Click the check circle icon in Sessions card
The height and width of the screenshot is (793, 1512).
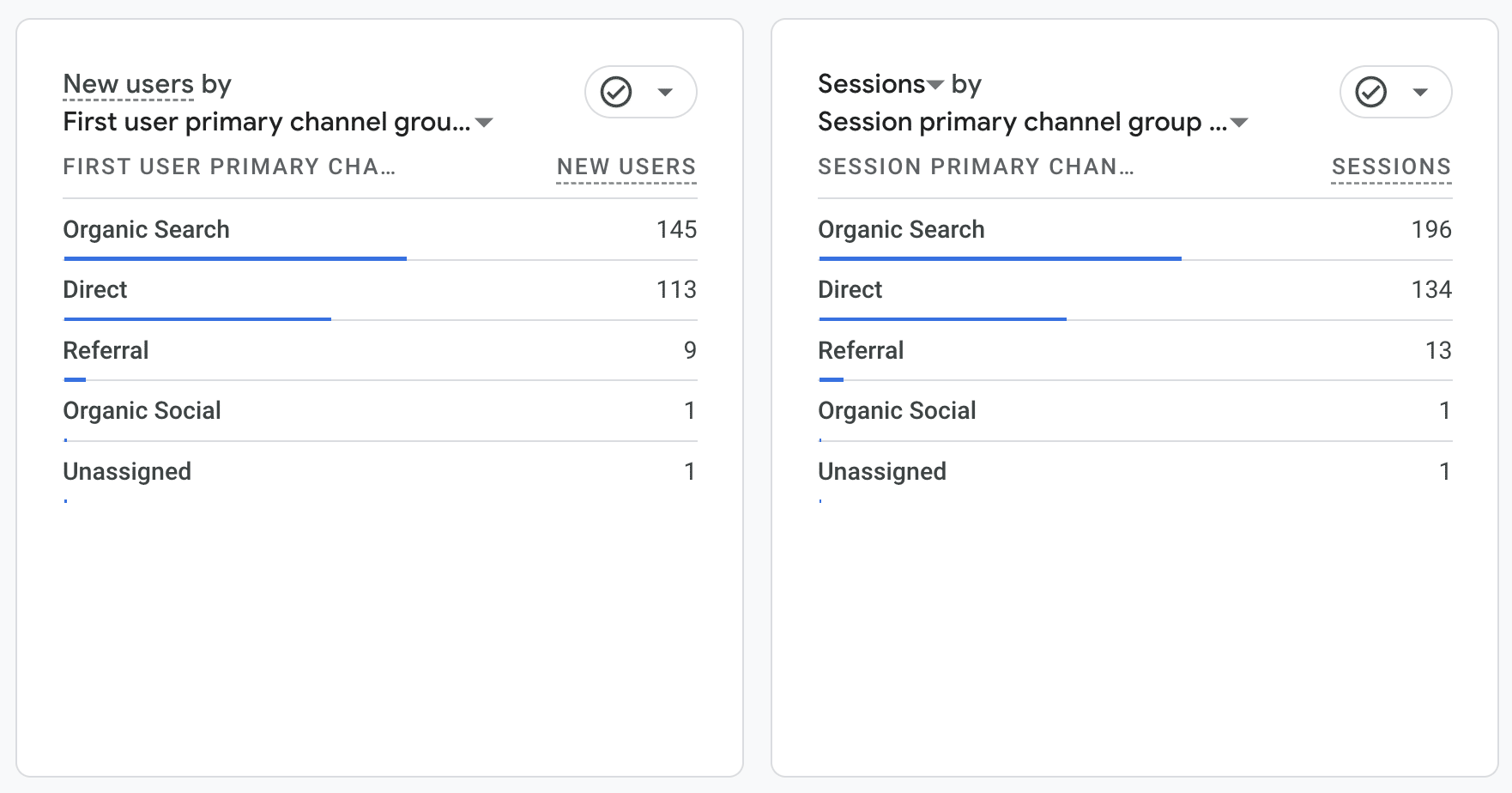(1370, 92)
